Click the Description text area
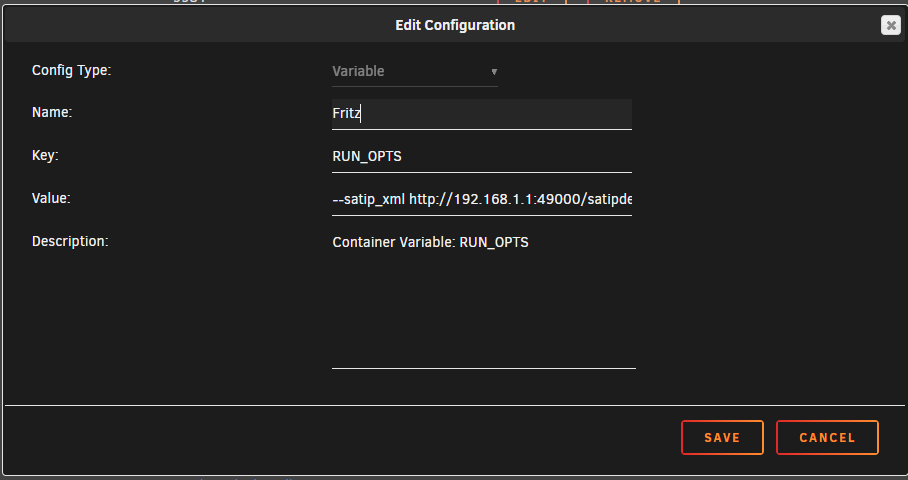This screenshot has height=480, width=908. pyautogui.click(x=484, y=299)
